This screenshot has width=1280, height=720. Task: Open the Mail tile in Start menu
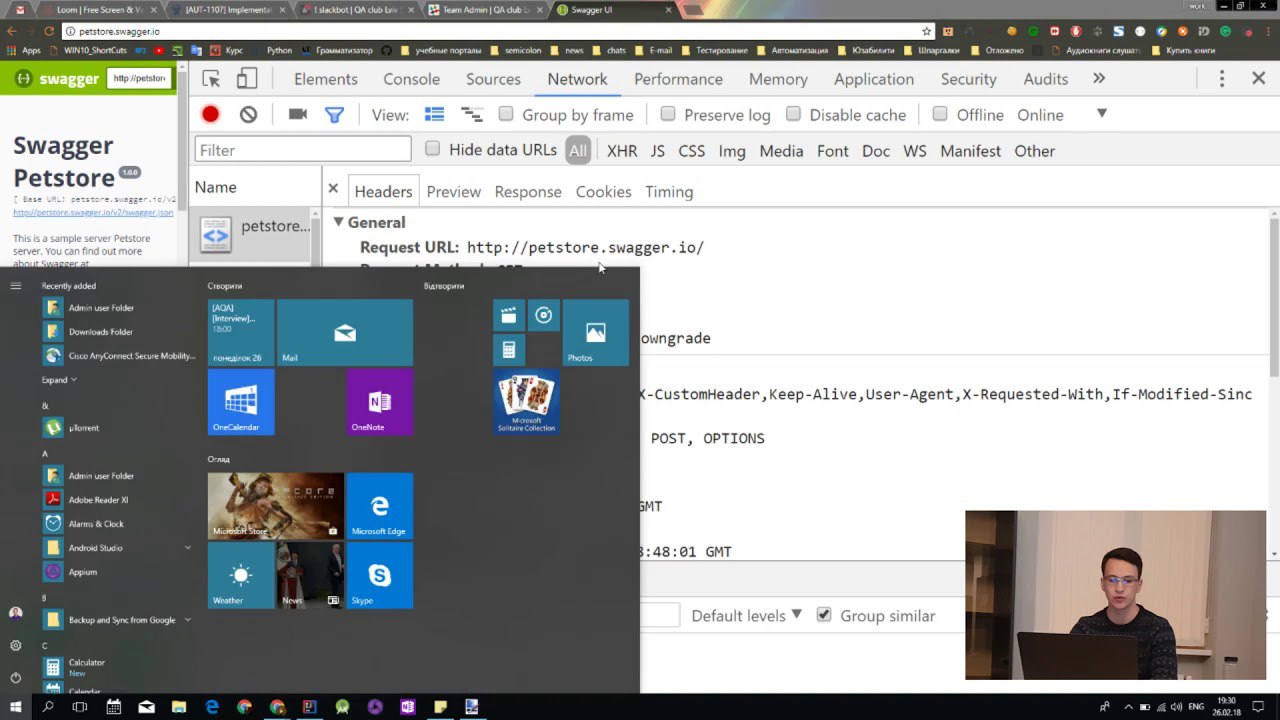pos(345,333)
